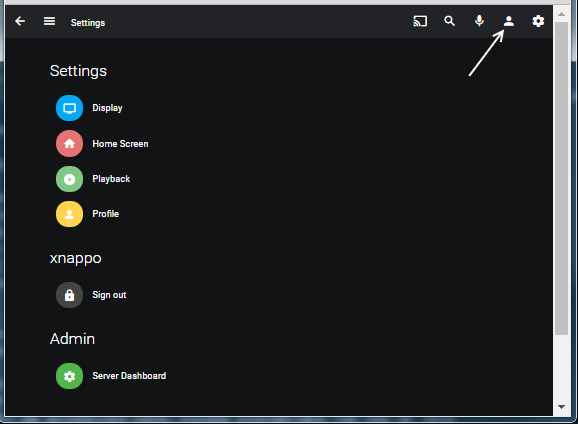
Task: Activate voice search microphone icon
Action: coord(479,21)
